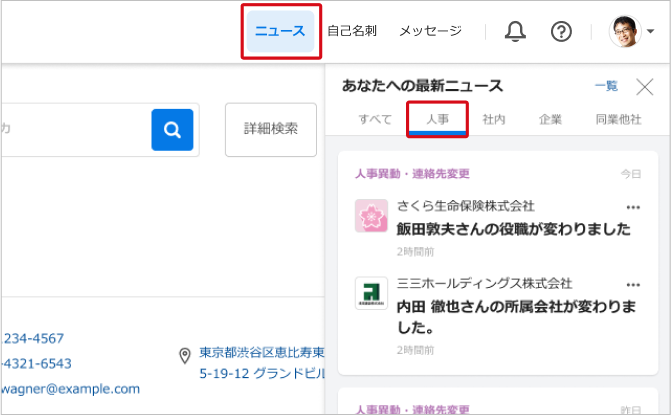Click the wagner@example.com email link
This screenshot has height=415, width=671.
[x=70, y=389]
